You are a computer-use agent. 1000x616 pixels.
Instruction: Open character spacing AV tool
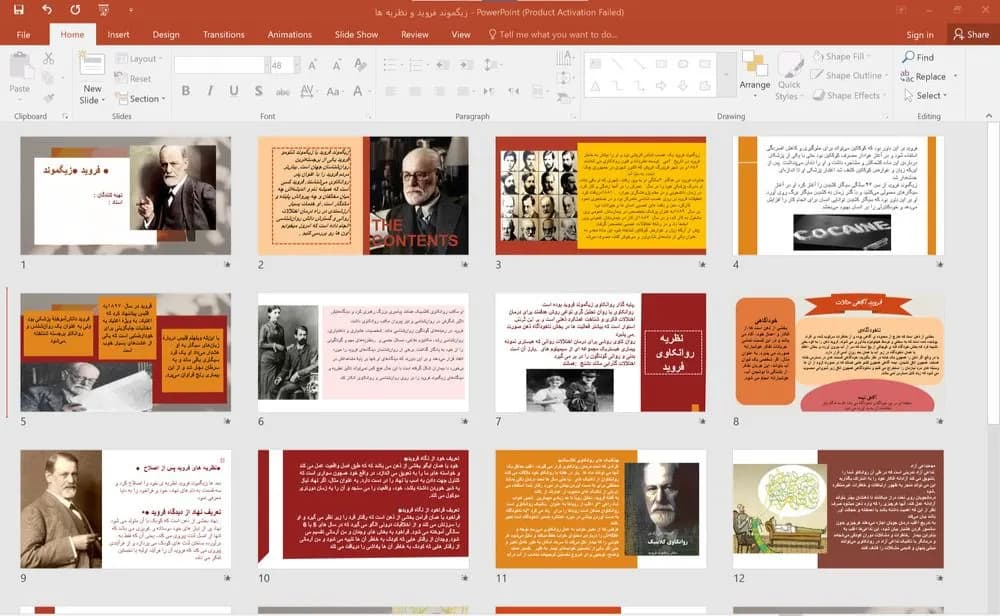[307, 91]
